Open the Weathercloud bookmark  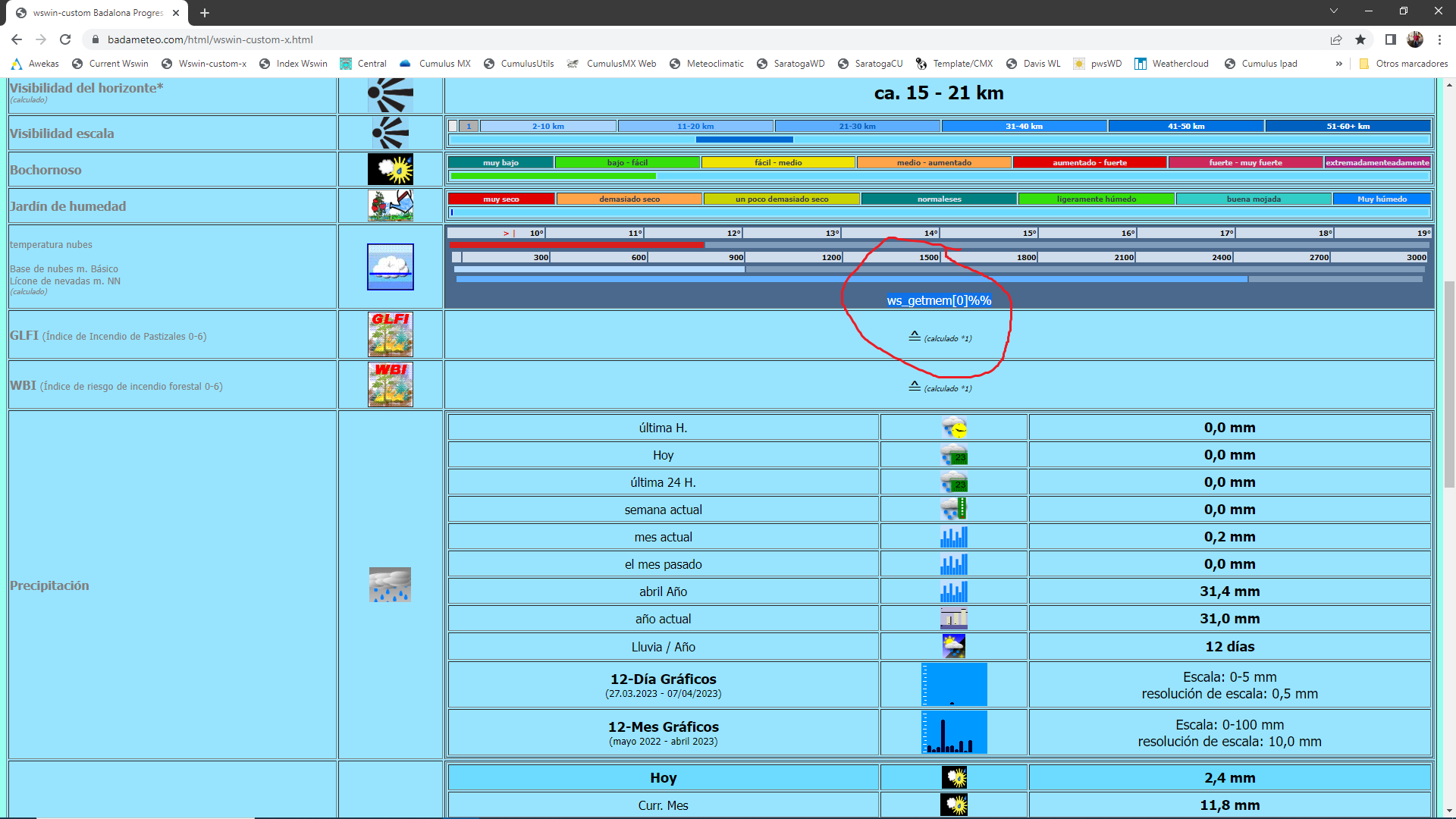click(x=1172, y=64)
